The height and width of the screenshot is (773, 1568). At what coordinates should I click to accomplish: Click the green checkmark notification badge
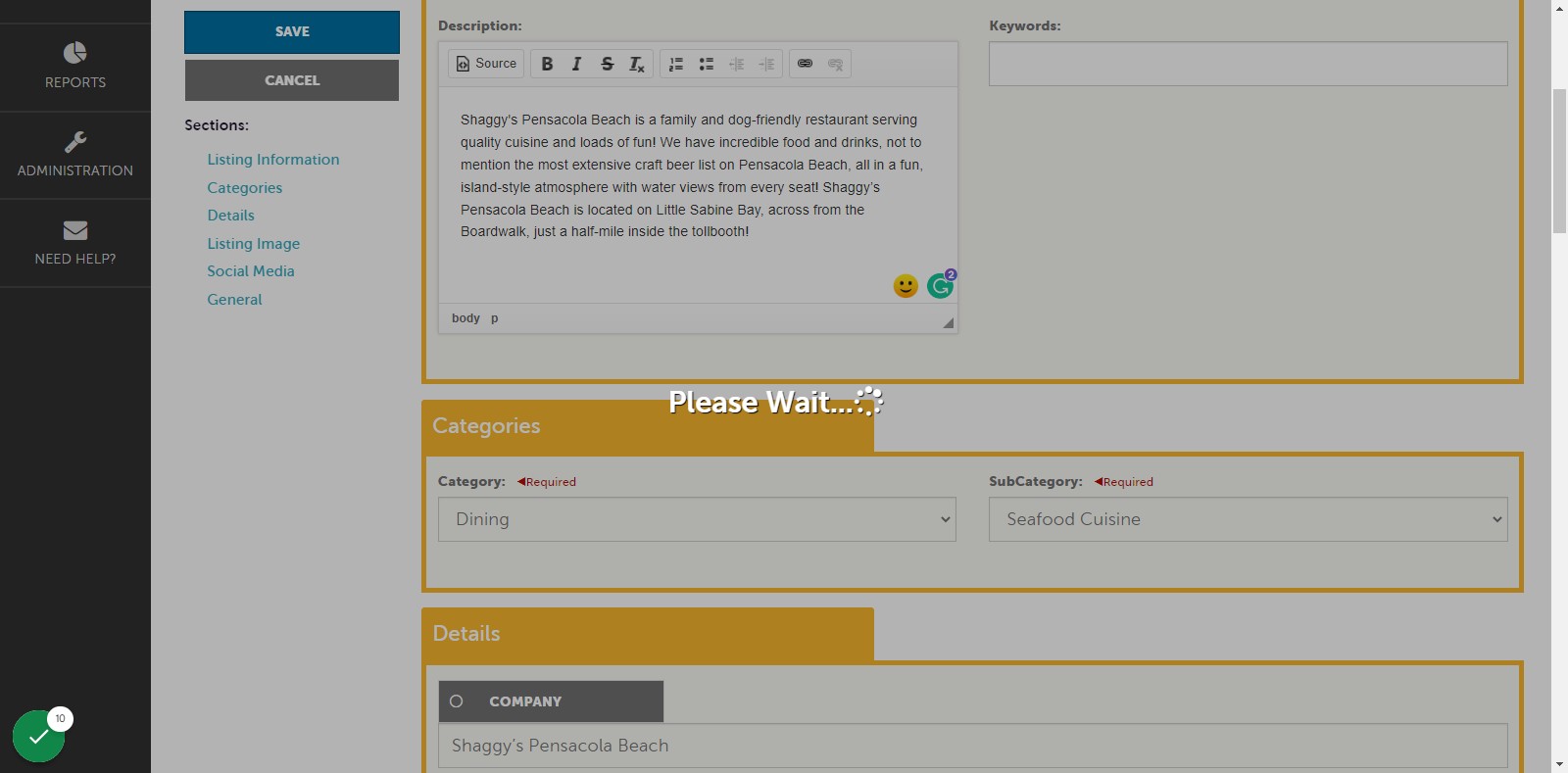coord(39,736)
